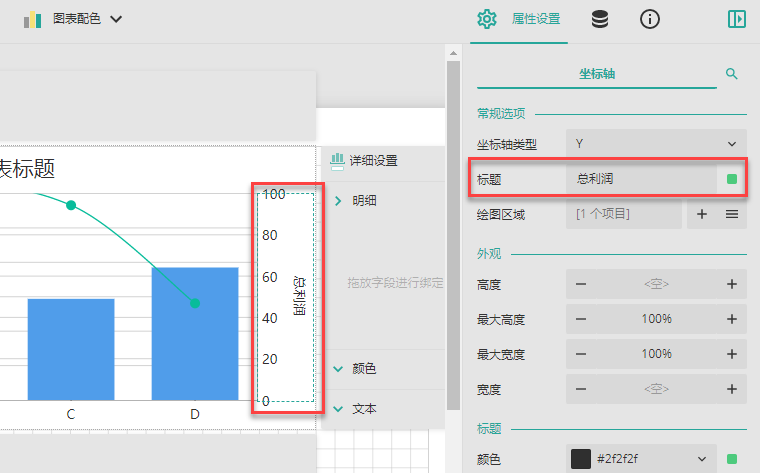Decrease 最大高度 with the minus button
The height and width of the screenshot is (473, 760).
[581, 319]
